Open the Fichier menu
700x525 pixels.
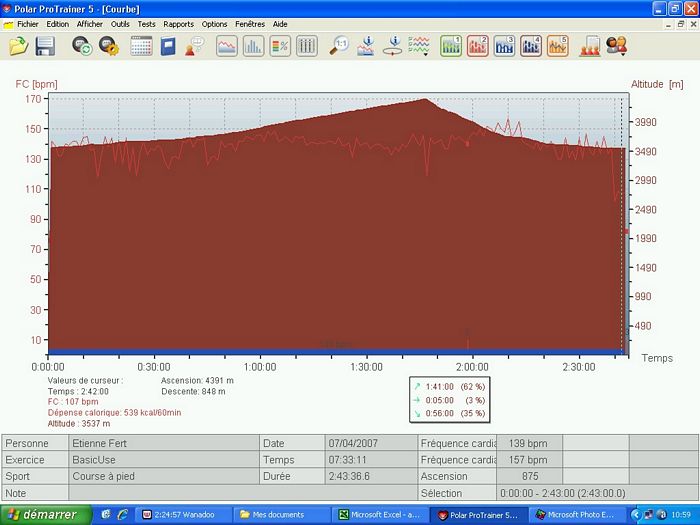pyautogui.click(x=27, y=24)
